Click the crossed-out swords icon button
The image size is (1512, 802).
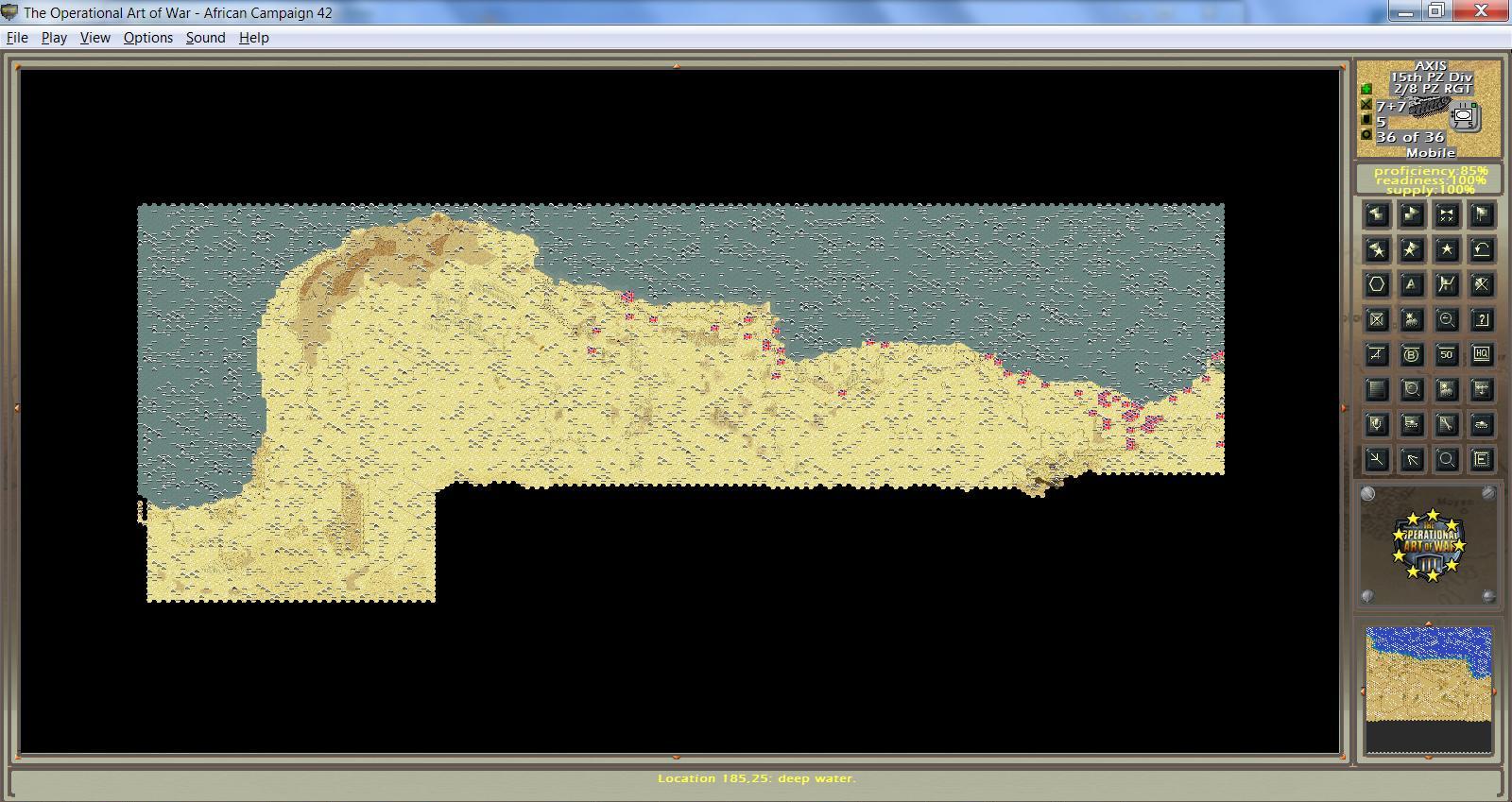[x=1482, y=284]
